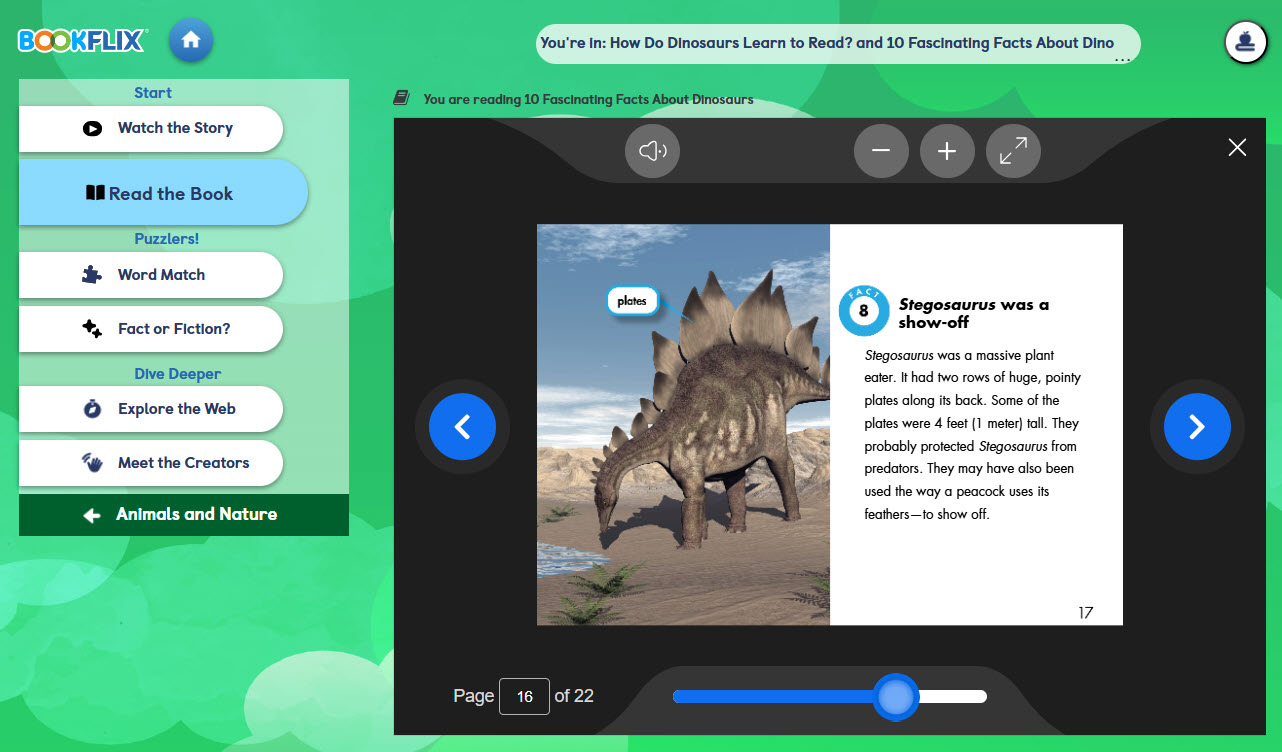1282x752 pixels.
Task: Select Read the Book
Action: (x=163, y=193)
